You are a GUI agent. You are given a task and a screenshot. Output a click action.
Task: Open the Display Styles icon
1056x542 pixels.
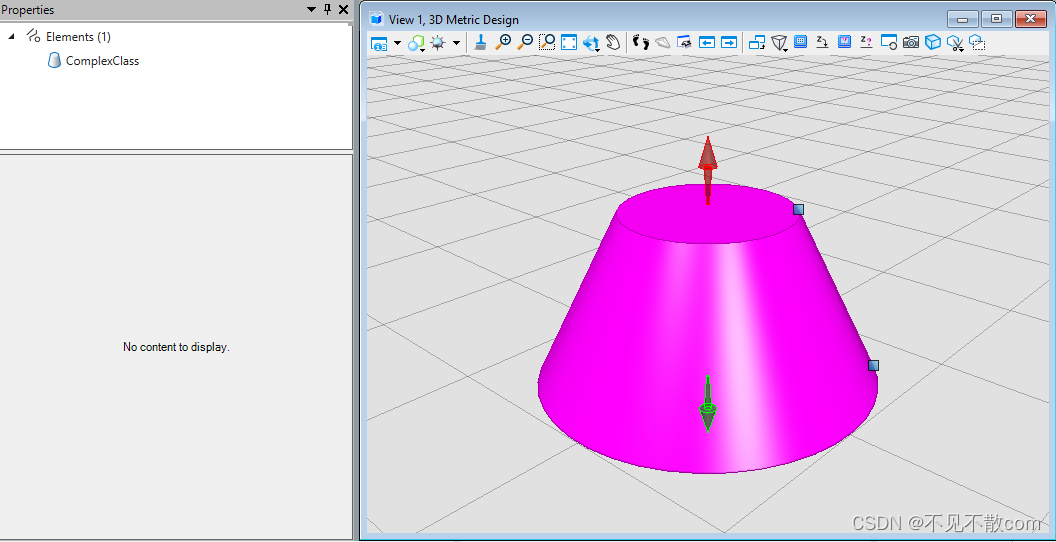coord(416,43)
